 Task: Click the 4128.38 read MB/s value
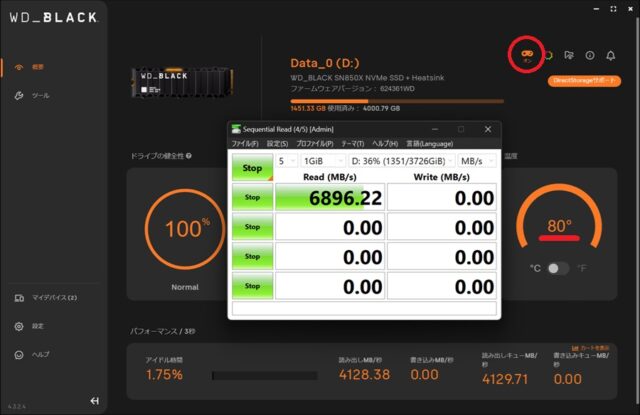tap(364, 375)
